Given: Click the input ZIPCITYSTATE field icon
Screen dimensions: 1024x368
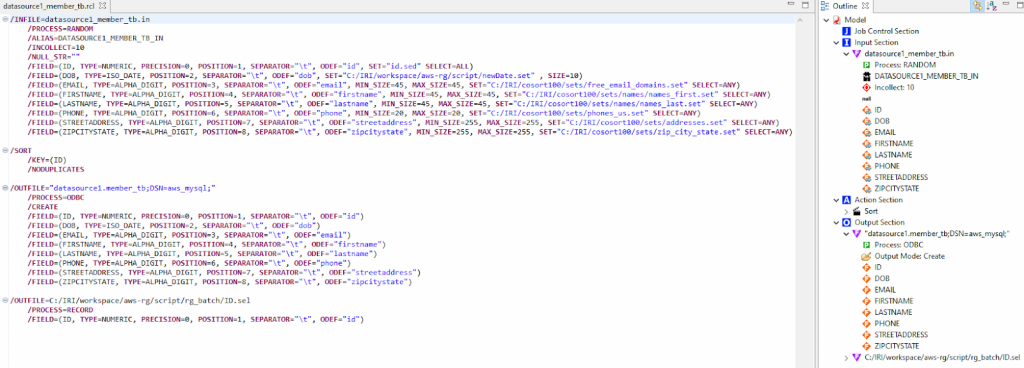Looking at the screenshot, I should coord(867,189).
